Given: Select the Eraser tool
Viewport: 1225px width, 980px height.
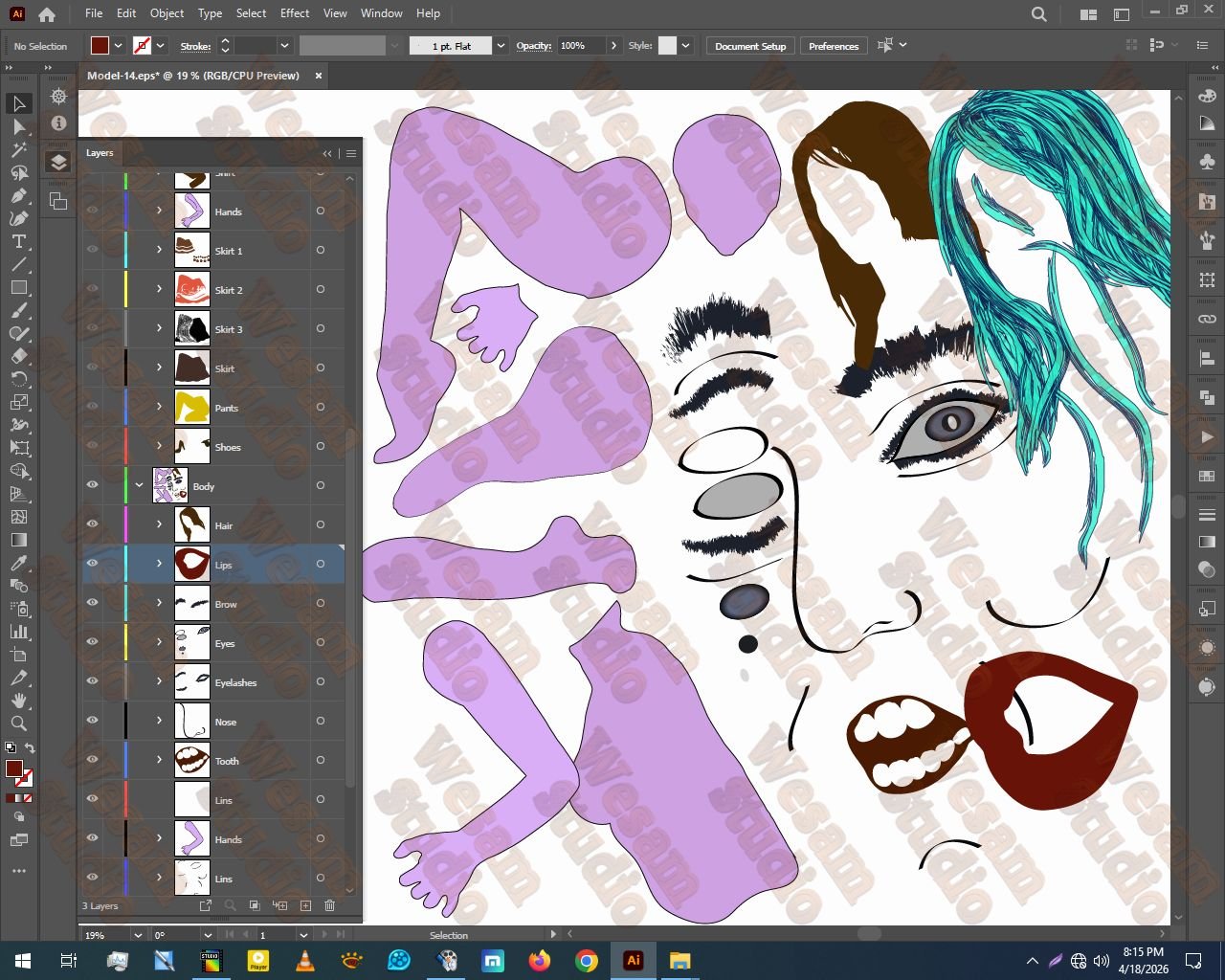Looking at the screenshot, I should tap(19, 356).
